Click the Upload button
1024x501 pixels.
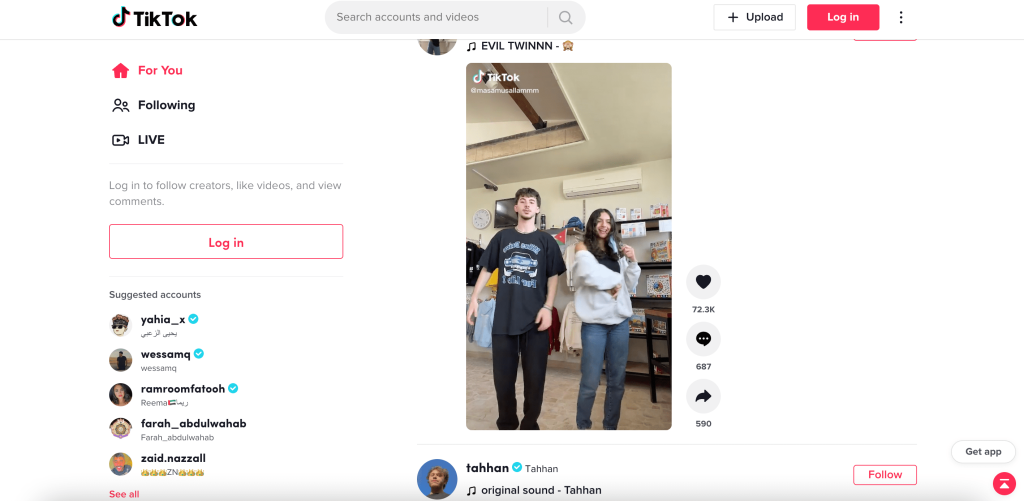(x=754, y=18)
